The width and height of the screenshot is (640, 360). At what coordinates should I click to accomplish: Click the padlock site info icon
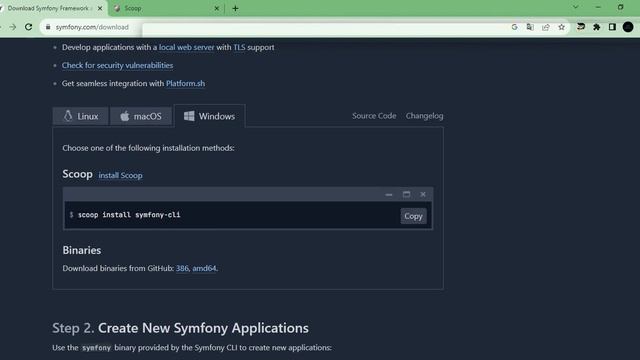coord(48,27)
